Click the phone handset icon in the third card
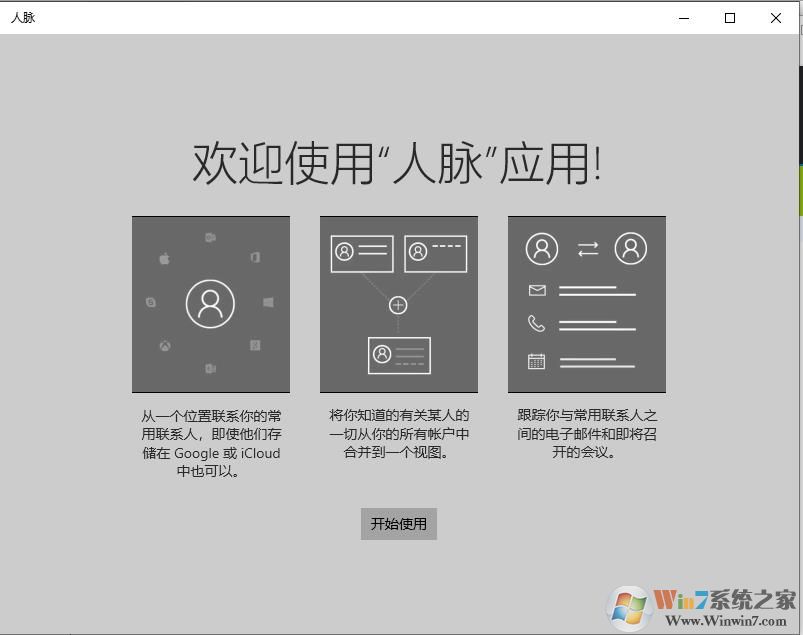803x635 pixels. (x=536, y=324)
